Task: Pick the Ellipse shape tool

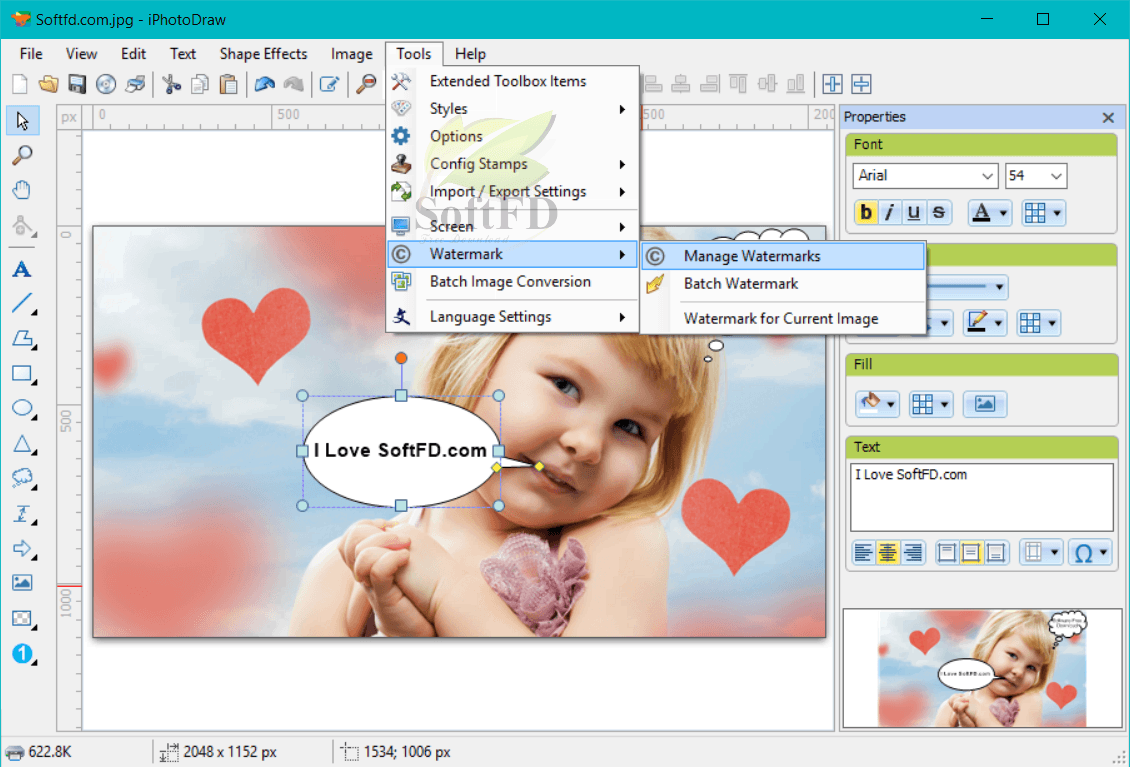Action: [x=22, y=409]
